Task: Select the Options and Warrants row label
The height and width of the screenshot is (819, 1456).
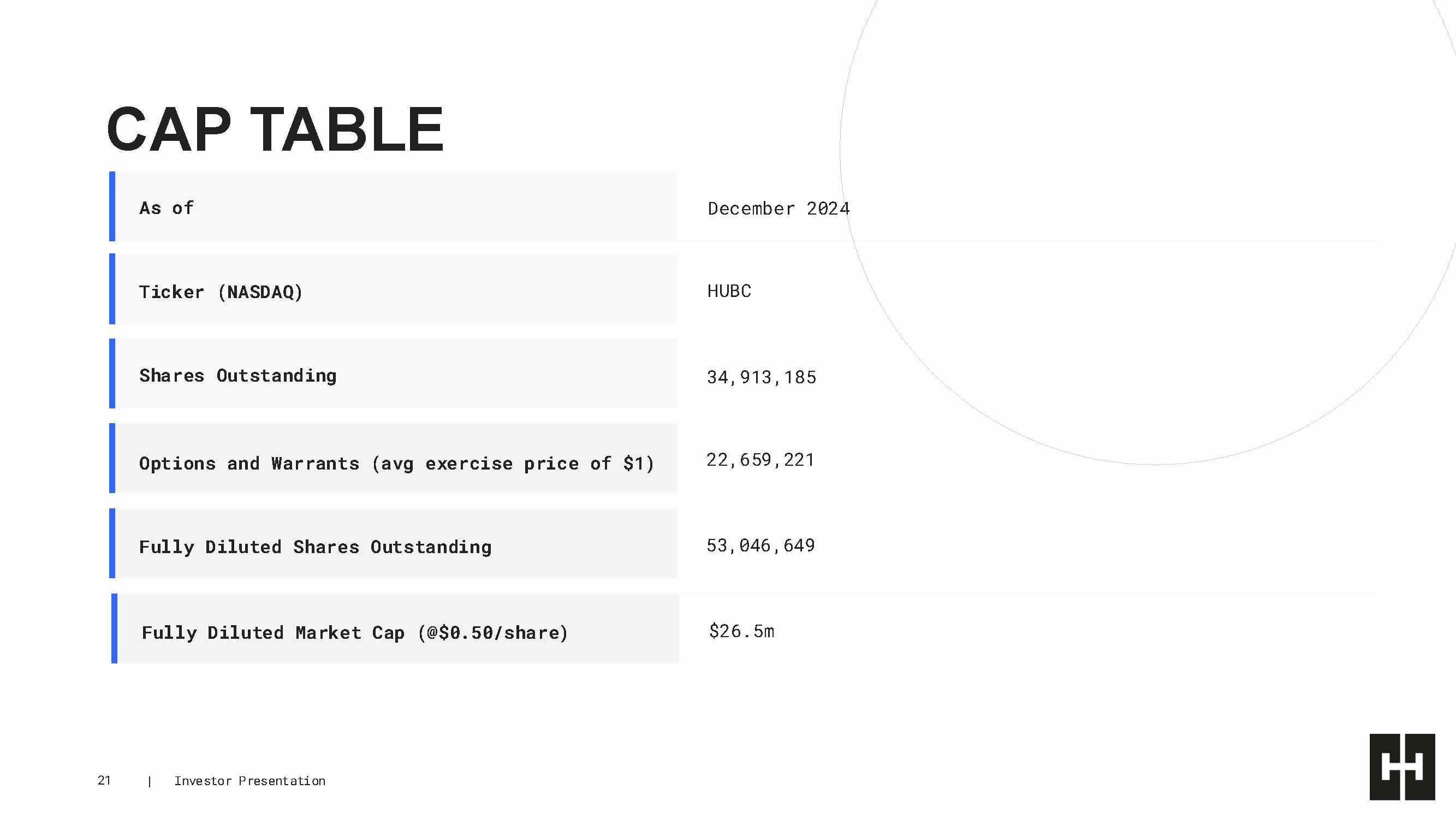Action: tap(396, 464)
